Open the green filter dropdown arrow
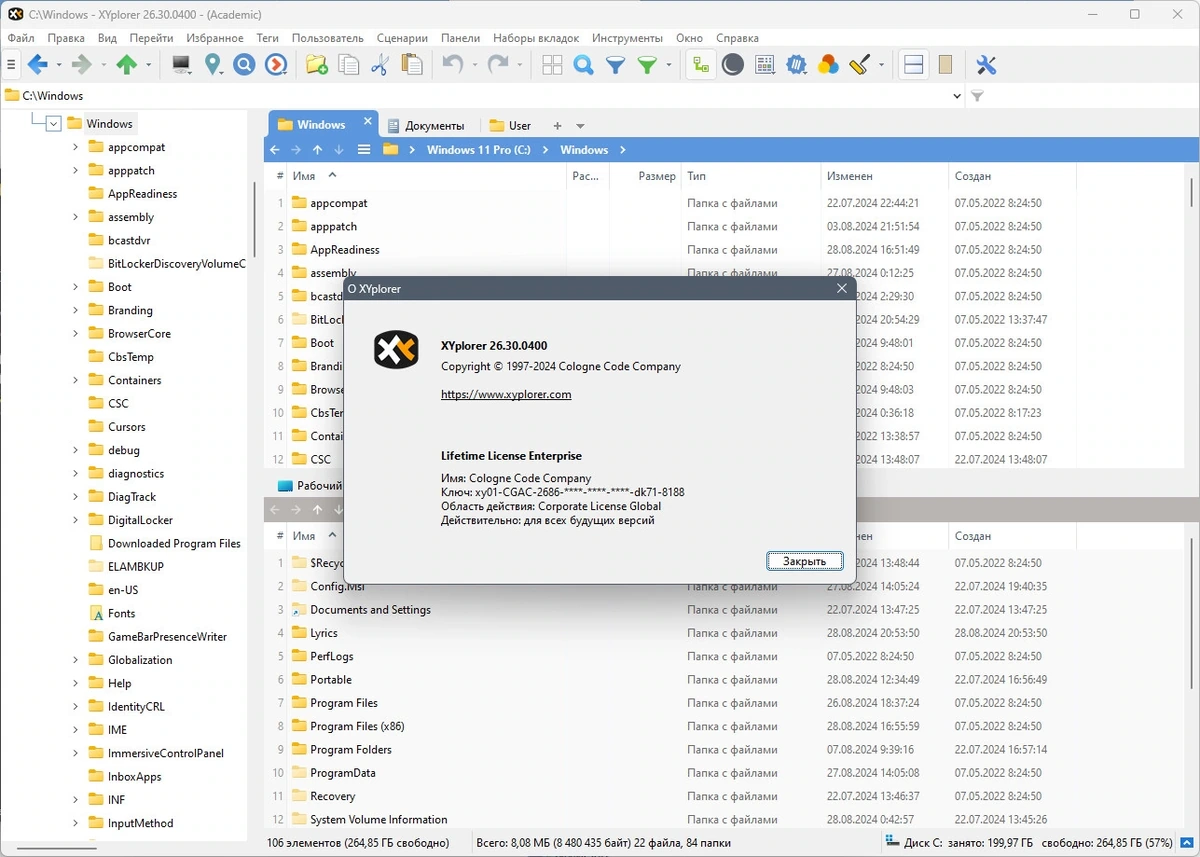The image size is (1200, 857). point(668,65)
